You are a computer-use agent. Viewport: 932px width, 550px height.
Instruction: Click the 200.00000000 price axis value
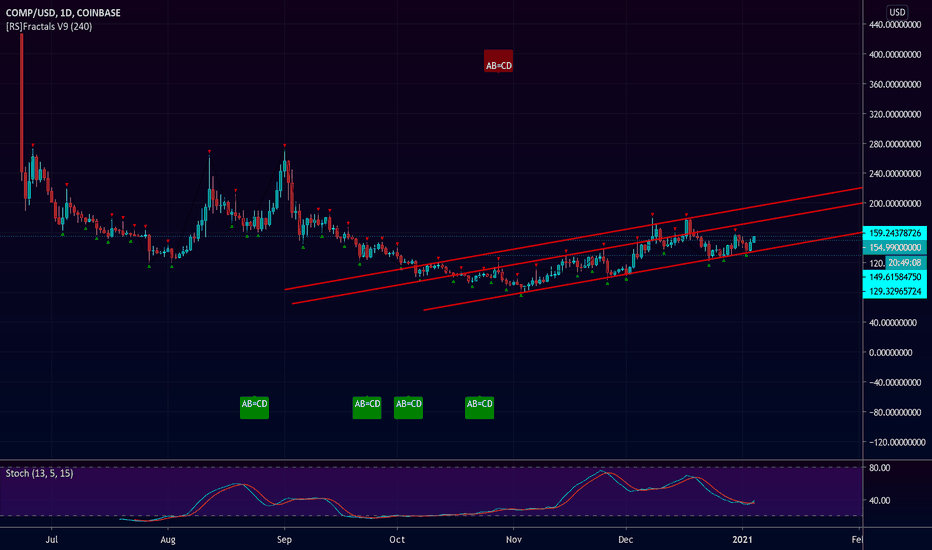click(895, 203)
